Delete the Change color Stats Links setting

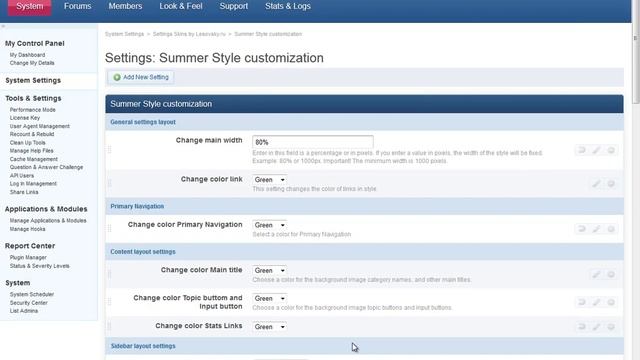(611, 327)
